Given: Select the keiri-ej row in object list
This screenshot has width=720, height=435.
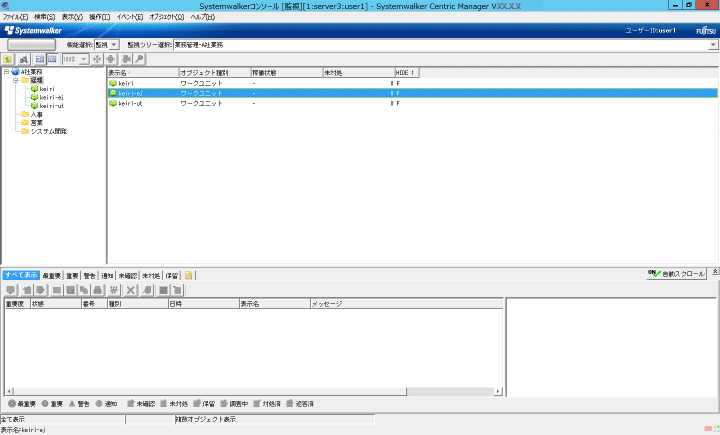Looking at the screenshot, I should pos(412,93).
